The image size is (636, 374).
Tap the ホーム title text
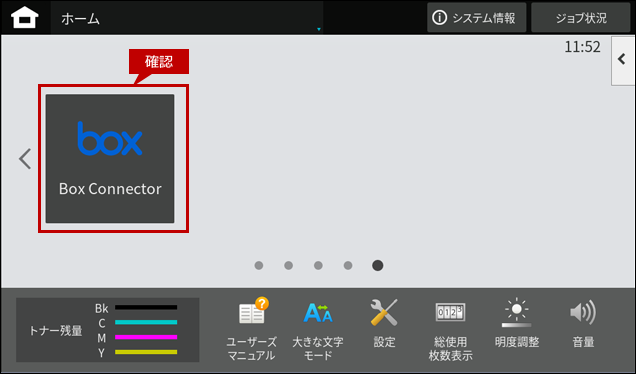click(80, 19)
